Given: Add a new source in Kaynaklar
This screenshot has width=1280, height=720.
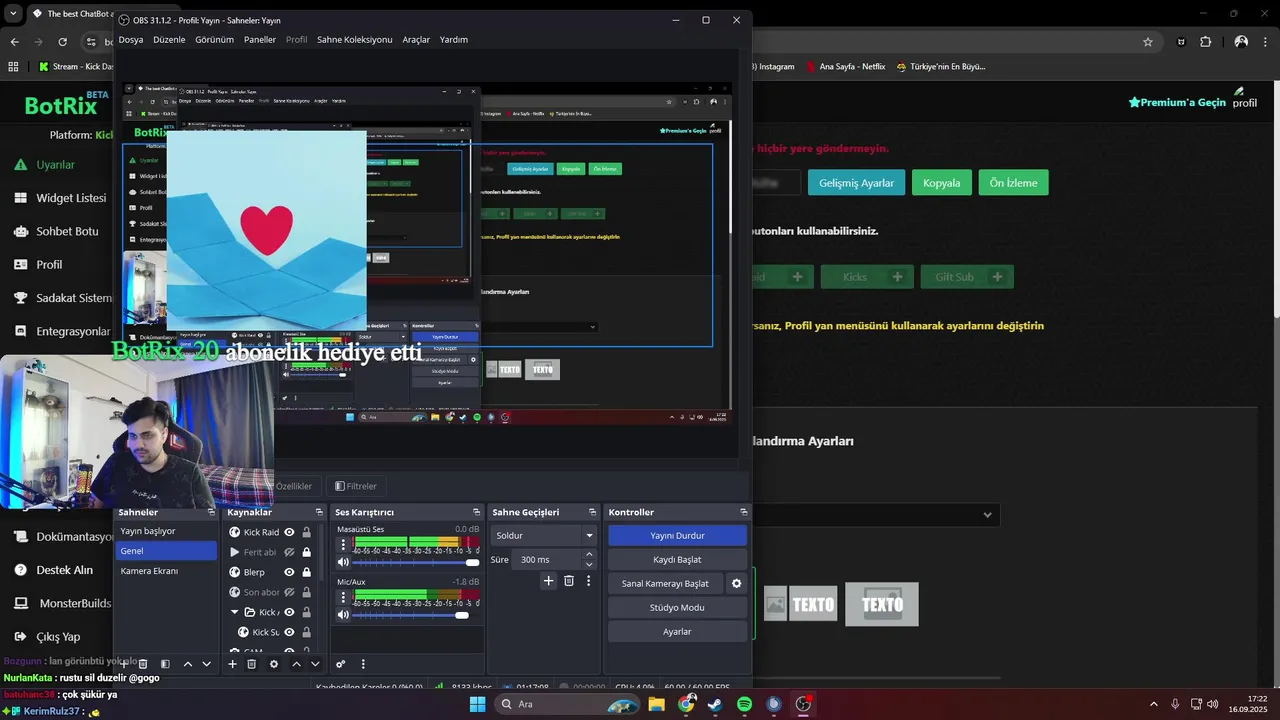Looking at the screenshot, I should point(232,664).
